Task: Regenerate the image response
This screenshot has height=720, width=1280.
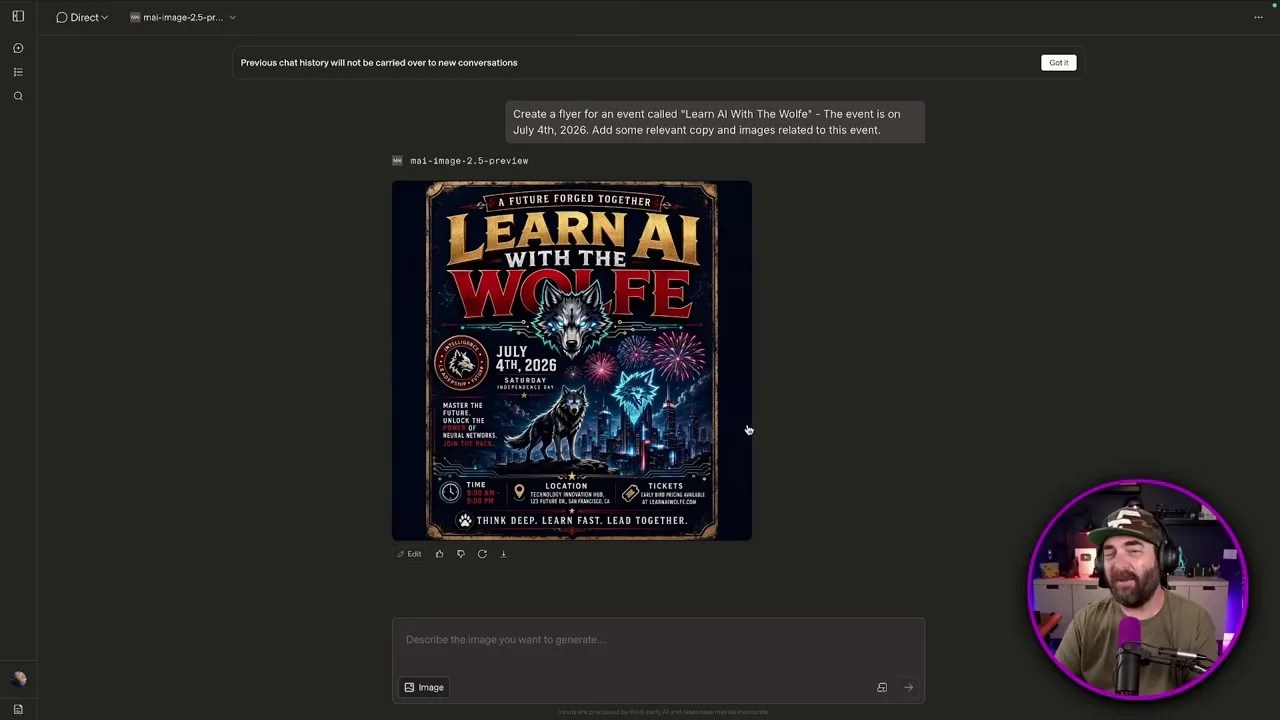Action: (x=482, y=554)
